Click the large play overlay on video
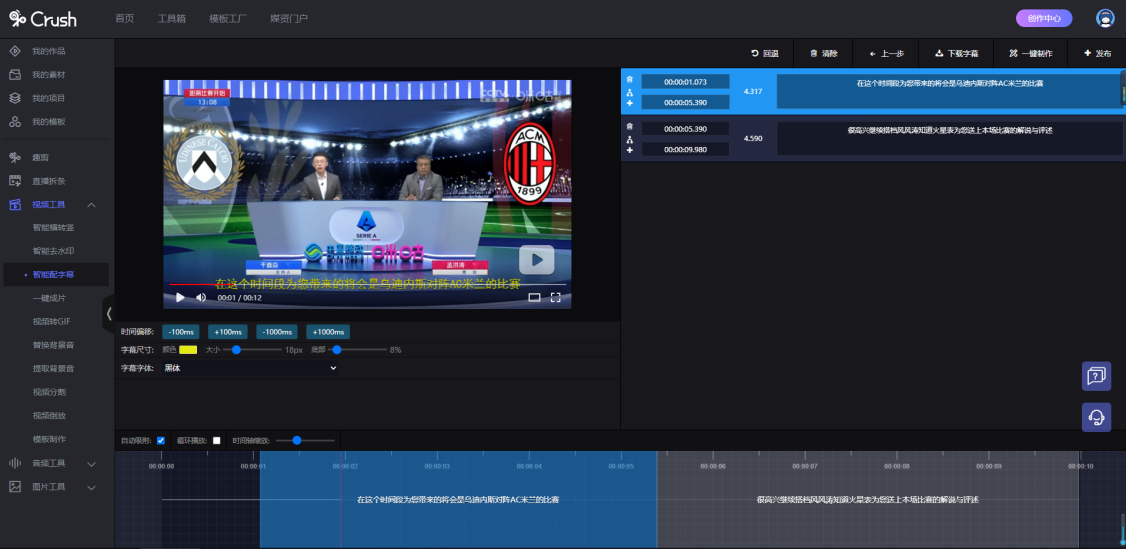 536,260
